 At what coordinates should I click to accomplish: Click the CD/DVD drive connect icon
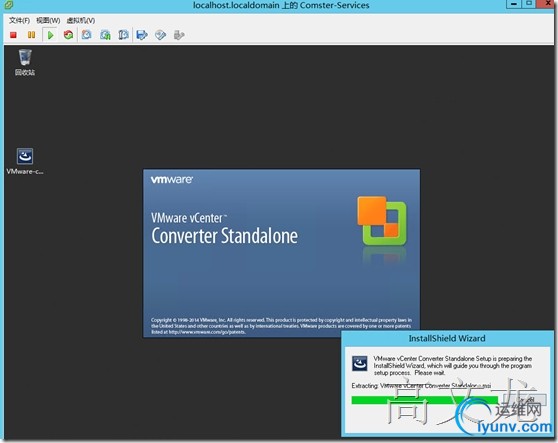coord(160,35)
